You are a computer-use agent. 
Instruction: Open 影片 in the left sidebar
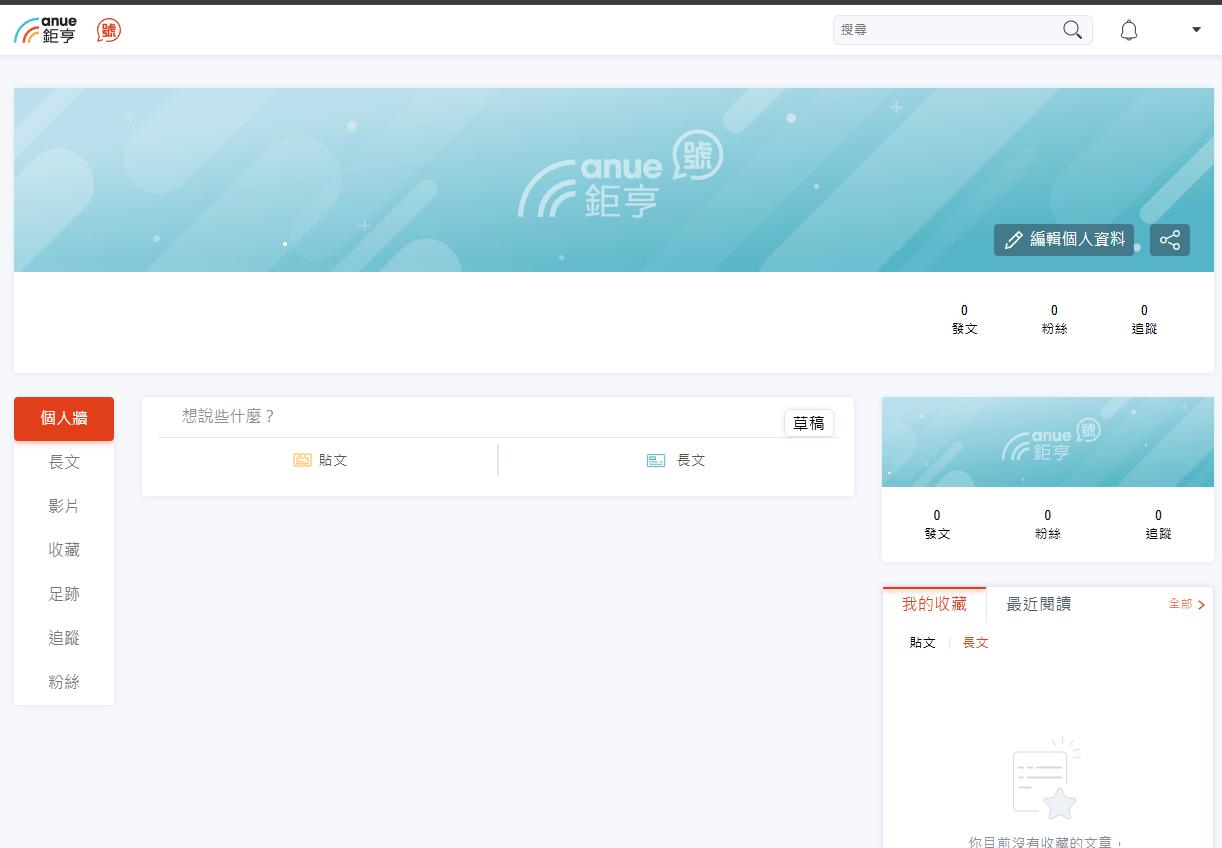tap(64, 506)
